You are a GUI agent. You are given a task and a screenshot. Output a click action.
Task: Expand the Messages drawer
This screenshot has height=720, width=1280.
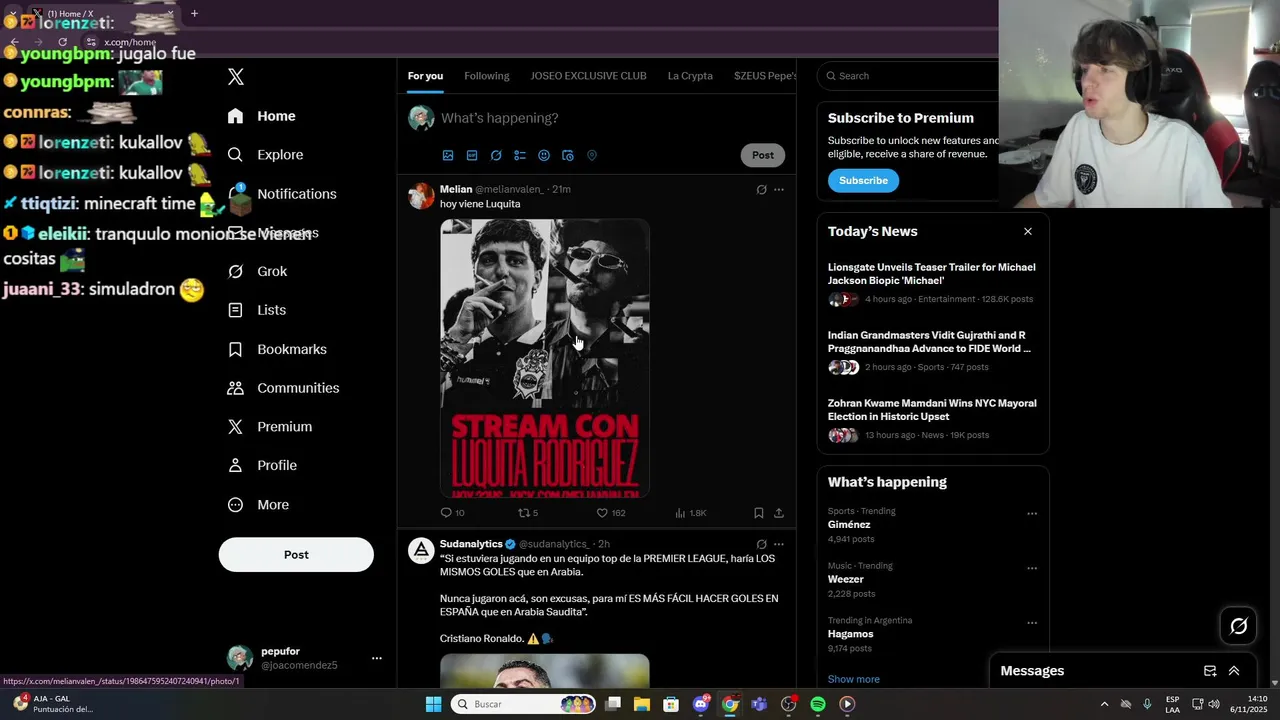coord(1234,671)
